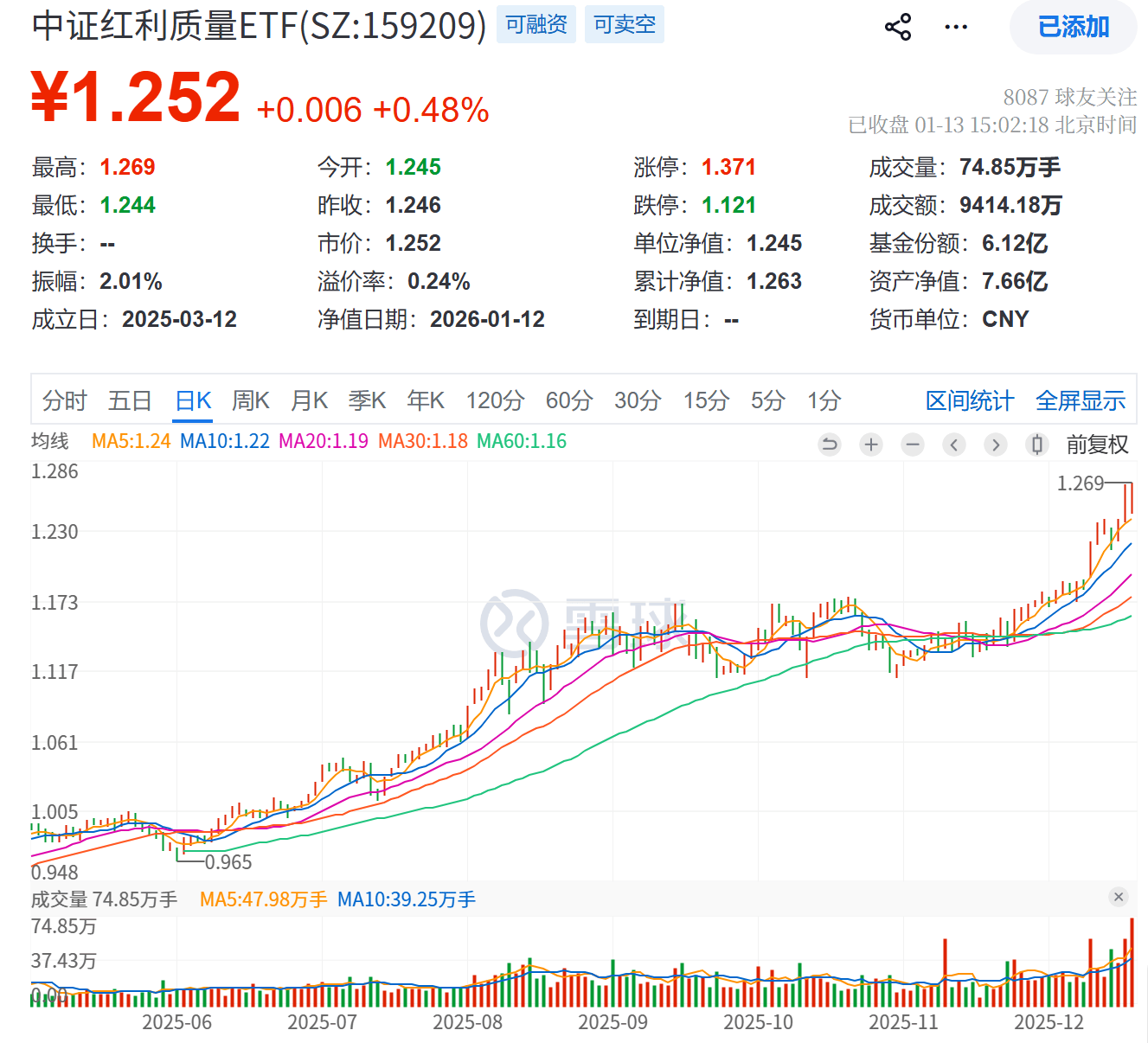
Task: Select the MA5 orange legend label
Action: point(131,440)
